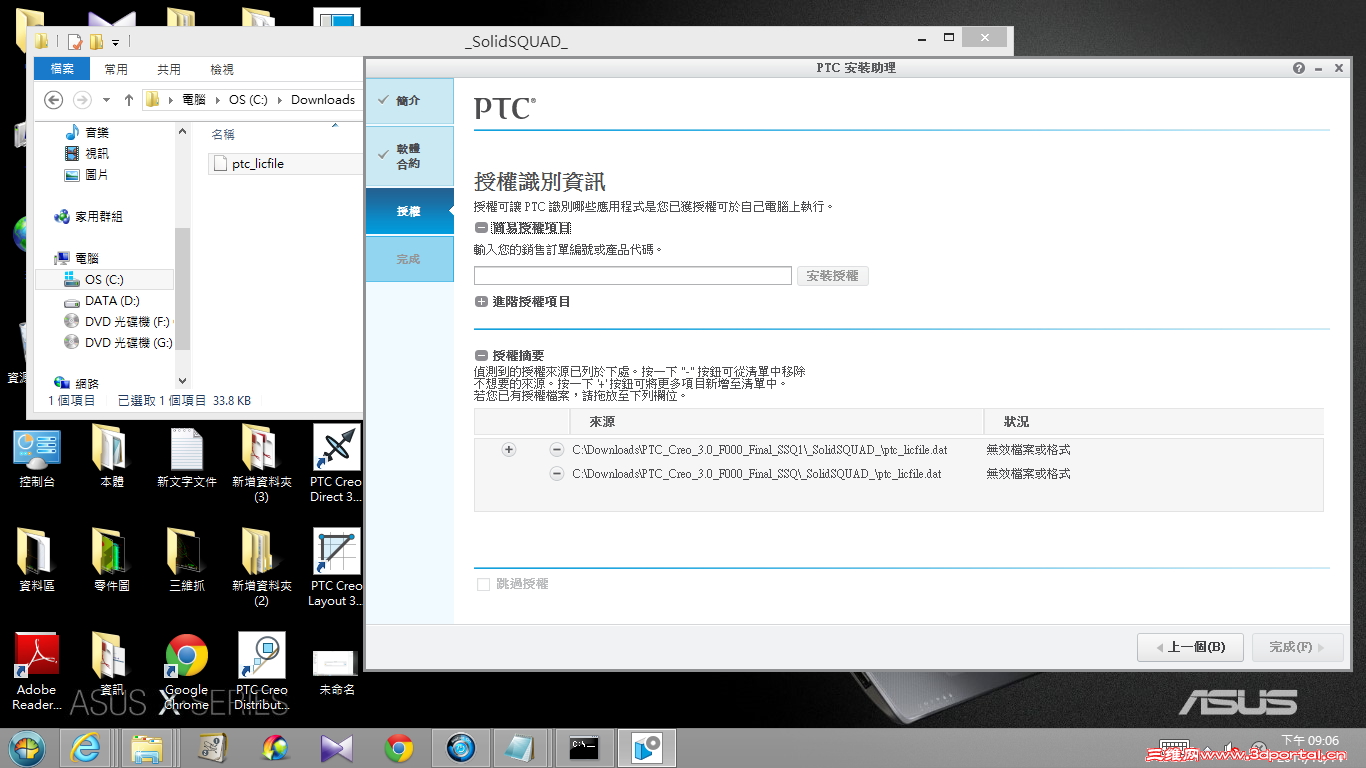Select the 軟體合約 step in sidebar
Screen dimensions: 1366x768
409,156
